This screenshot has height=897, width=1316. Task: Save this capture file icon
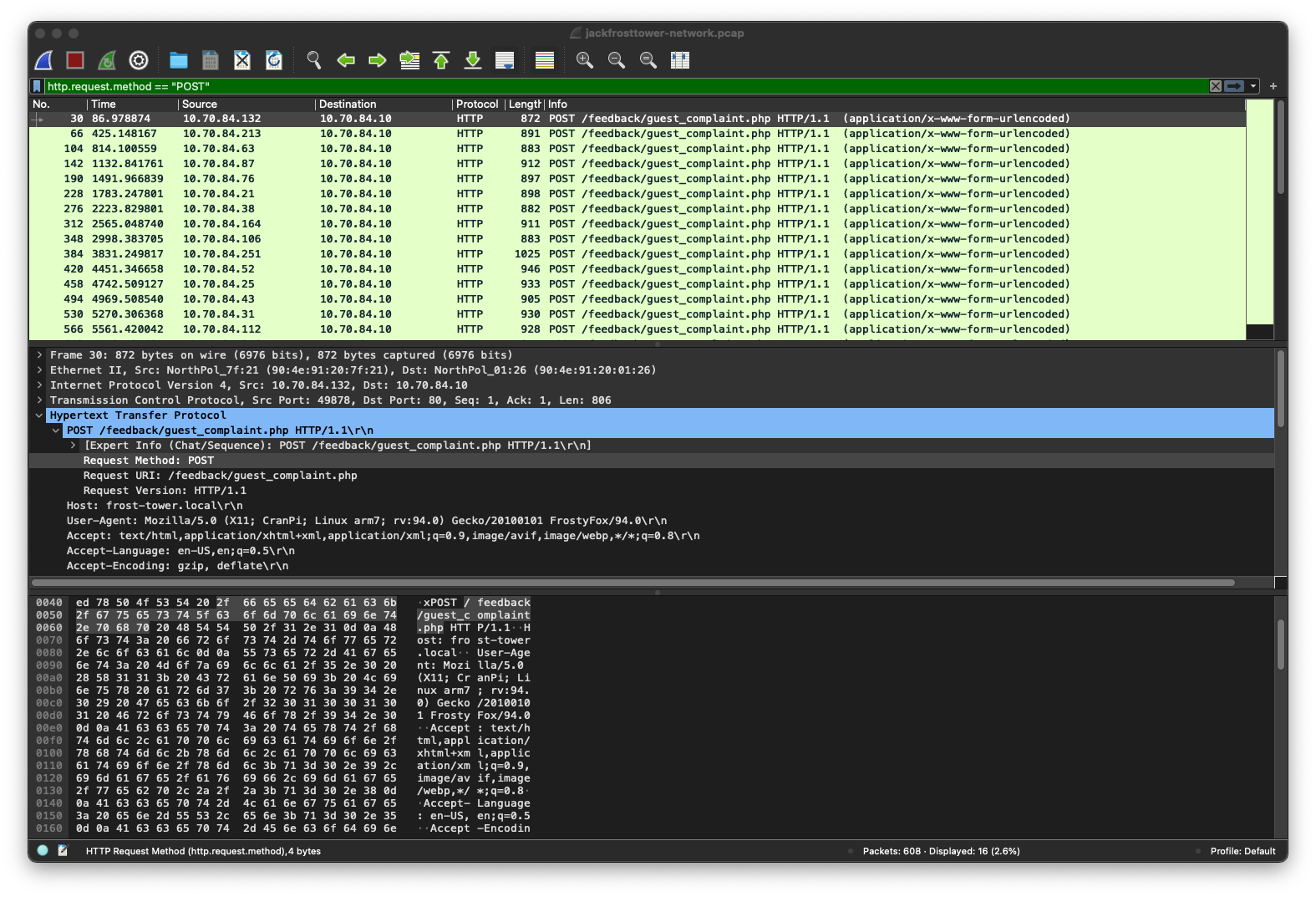click(211, 60)
